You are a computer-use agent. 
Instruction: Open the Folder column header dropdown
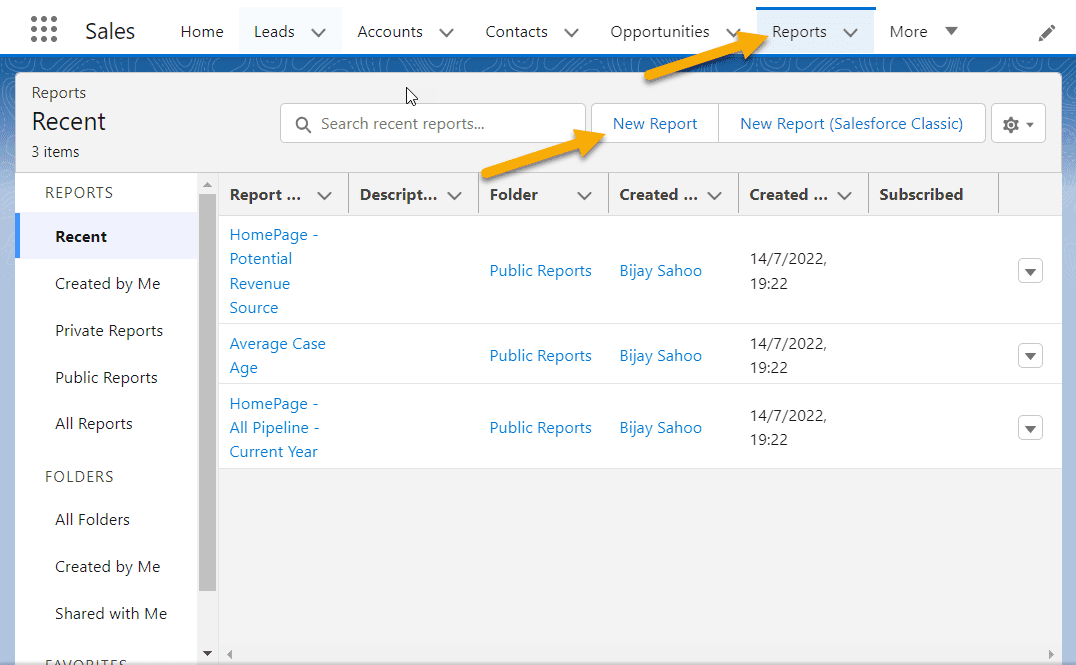tap(585, 194)
